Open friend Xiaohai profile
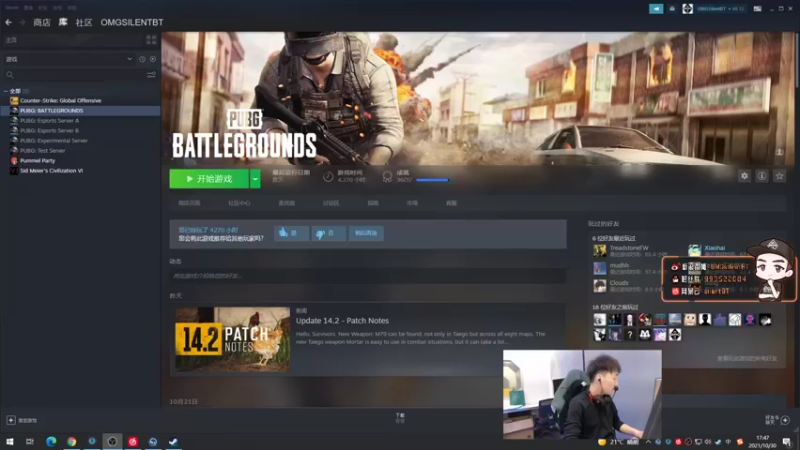800x450 pixels. tap(714, 248)
